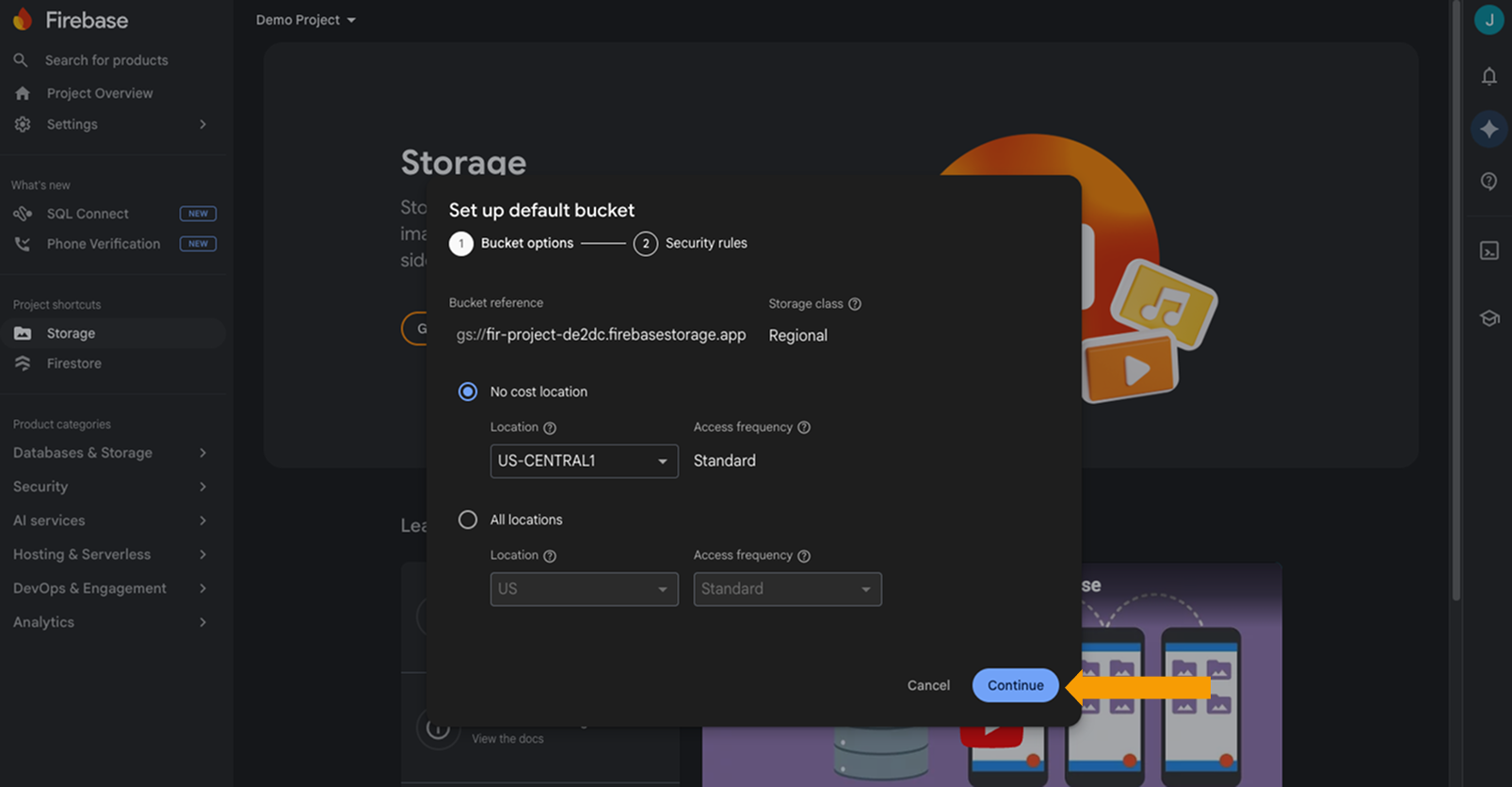The width and height of the screenshot is (1512, 787).
Task: Click the Set up default bucket heading
Action: click(x=541, y=210)
